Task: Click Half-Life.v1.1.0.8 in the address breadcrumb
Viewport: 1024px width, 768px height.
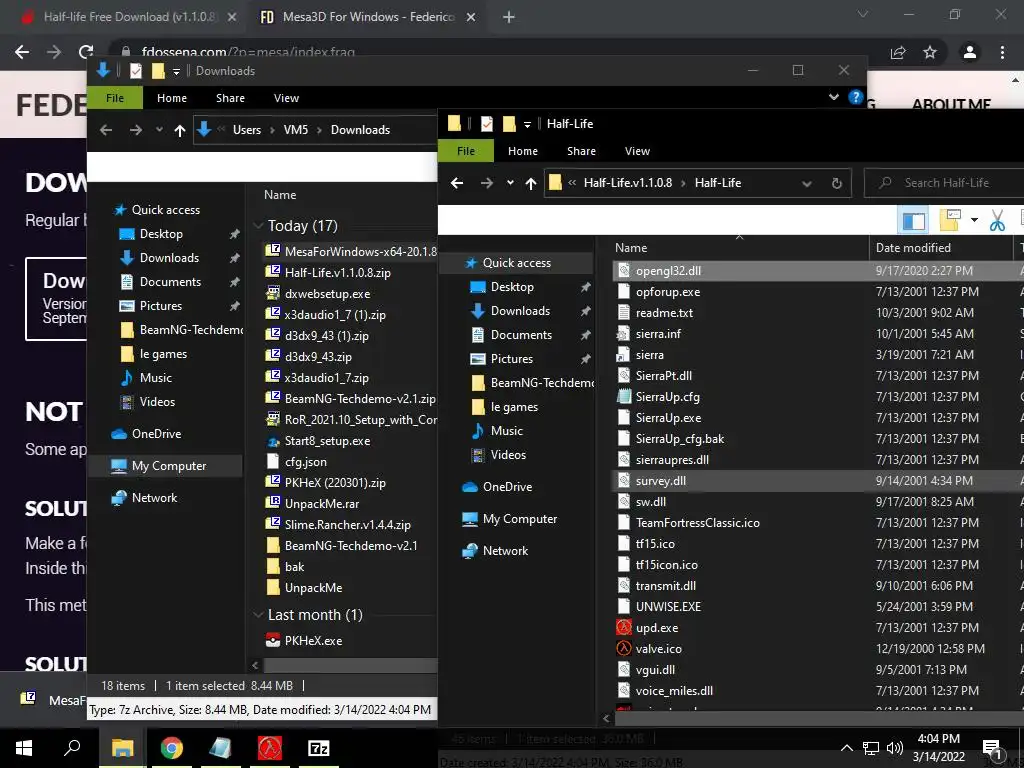Action: click(628, 183)
